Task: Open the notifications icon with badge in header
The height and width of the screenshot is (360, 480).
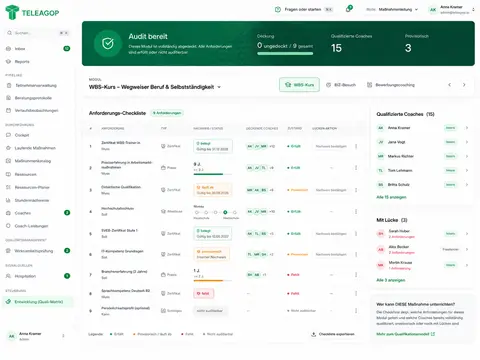Action: (x=349, y=9)
